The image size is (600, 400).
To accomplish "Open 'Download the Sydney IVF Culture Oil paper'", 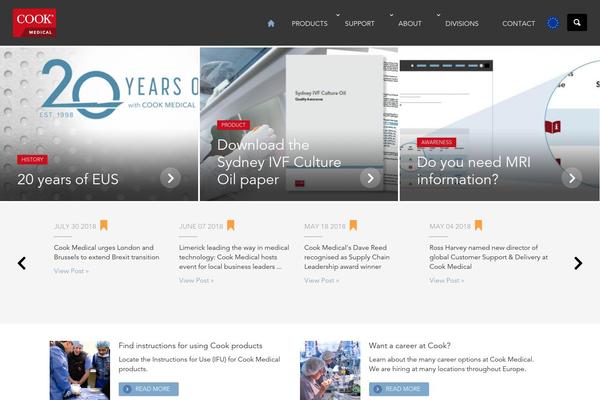I will pyautogui.click(x=279, y=162).
